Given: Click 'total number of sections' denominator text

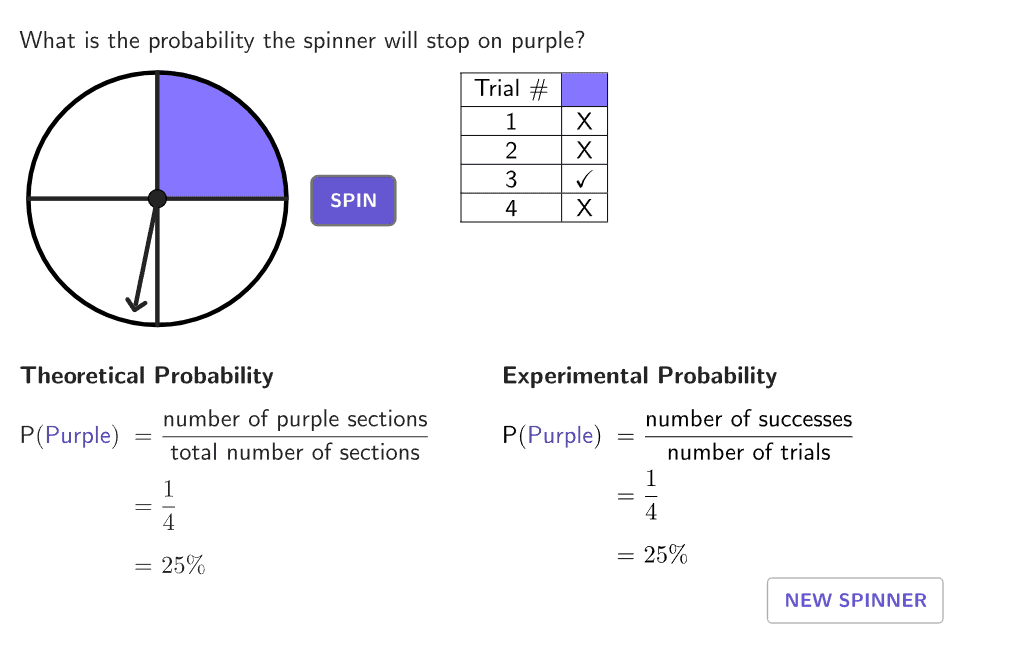Looking at the screenshot, I should 295,453.
